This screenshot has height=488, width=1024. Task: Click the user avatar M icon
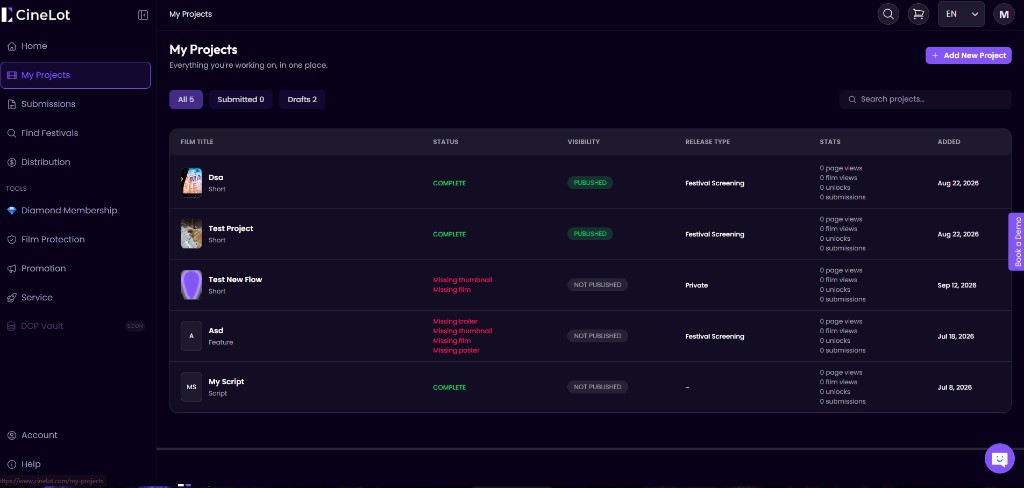click(x=1004, y=14)
